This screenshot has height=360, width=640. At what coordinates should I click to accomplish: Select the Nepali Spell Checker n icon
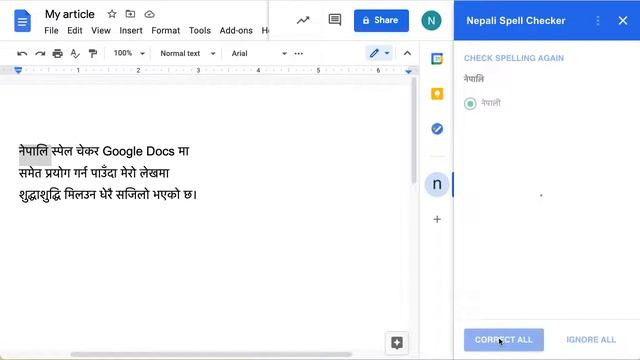tap(437, 184)
